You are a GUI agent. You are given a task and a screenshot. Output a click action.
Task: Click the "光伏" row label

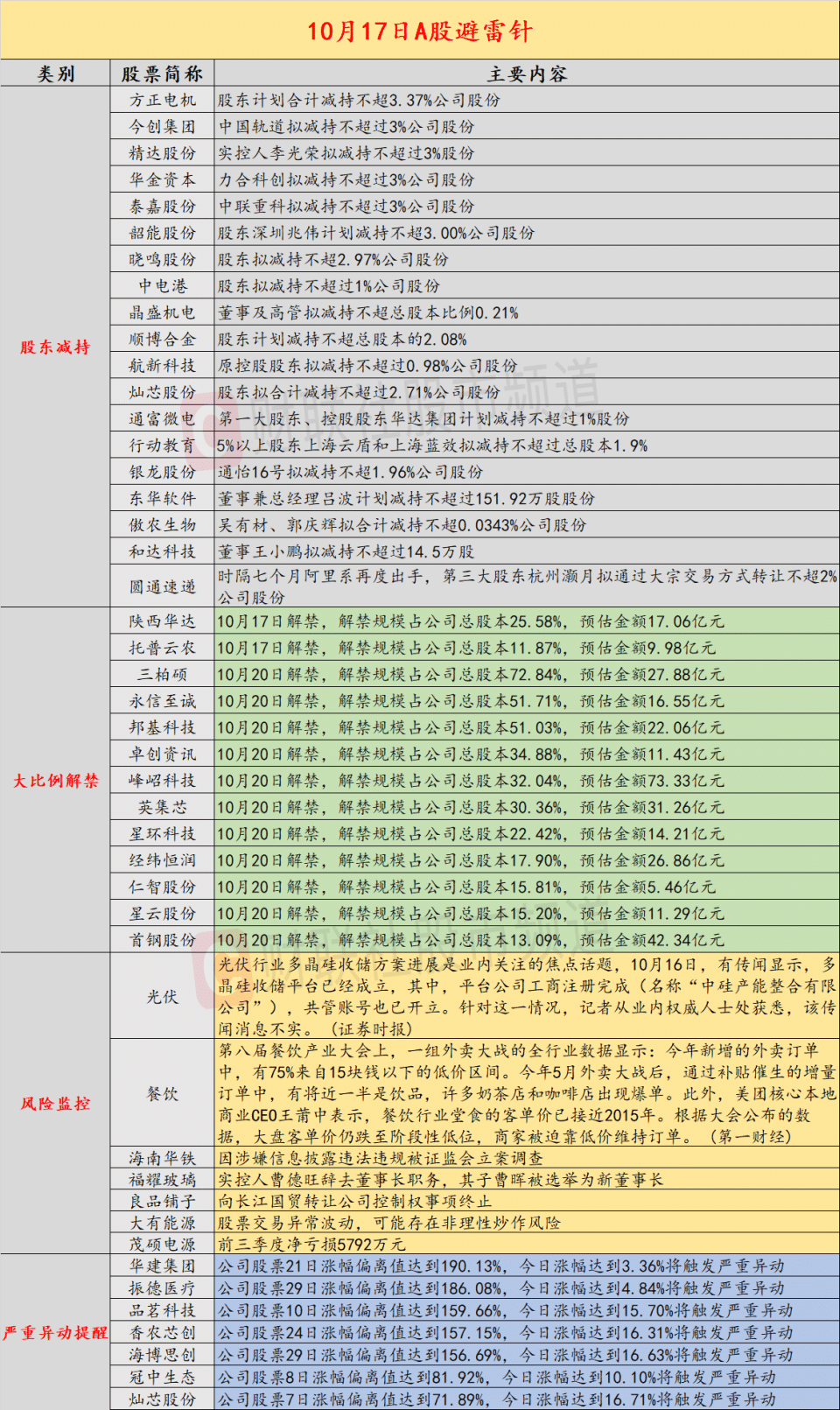162,996
